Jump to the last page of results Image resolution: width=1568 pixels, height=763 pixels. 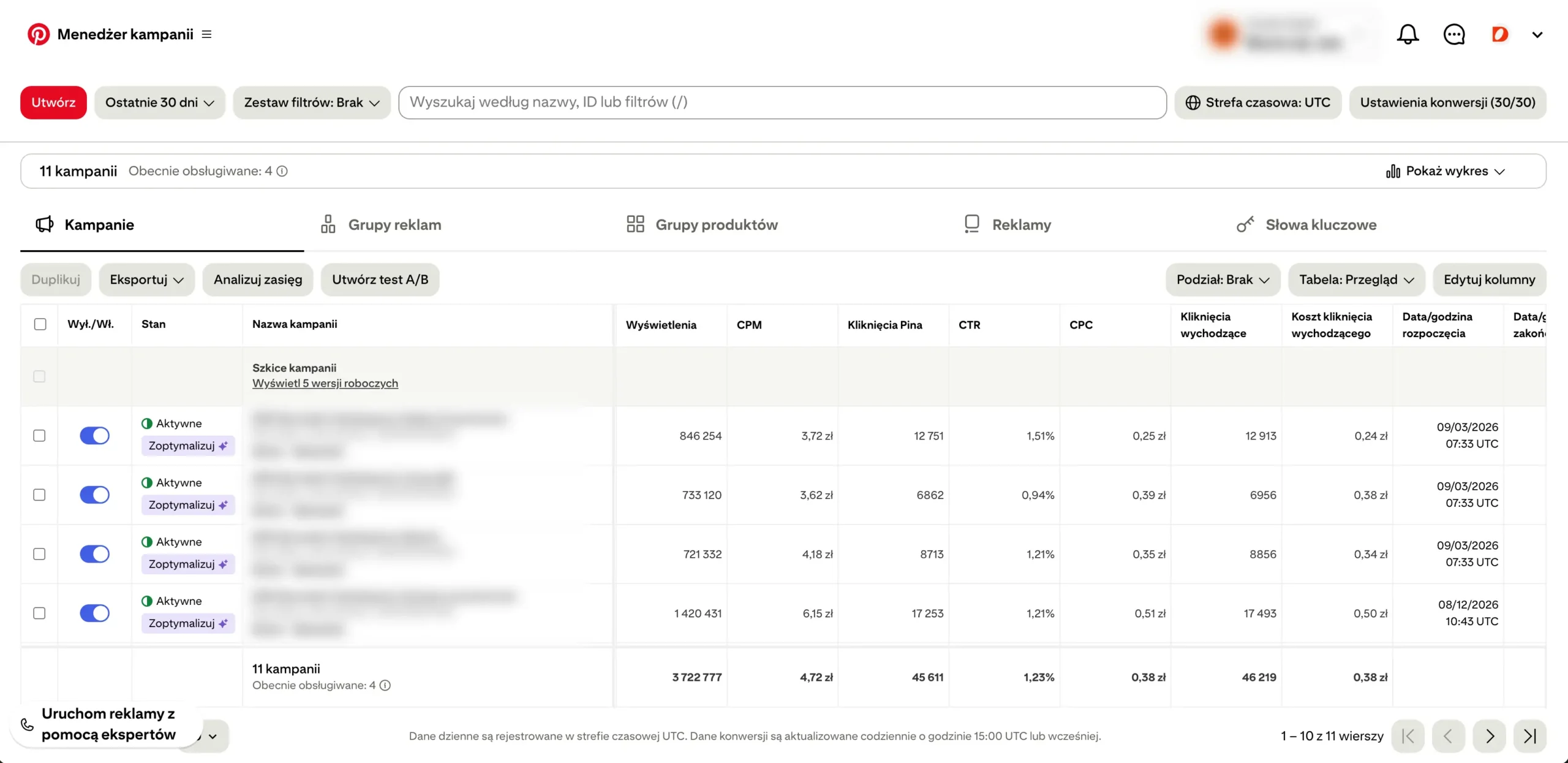pyautogui.click(x=1530, y=736)
